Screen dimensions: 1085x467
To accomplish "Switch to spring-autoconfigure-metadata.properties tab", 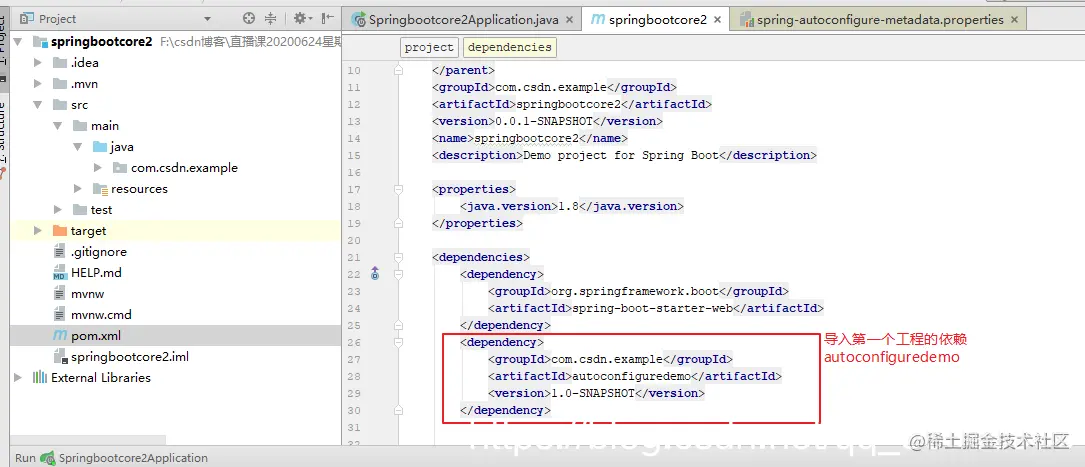I will tap(879, 20).
